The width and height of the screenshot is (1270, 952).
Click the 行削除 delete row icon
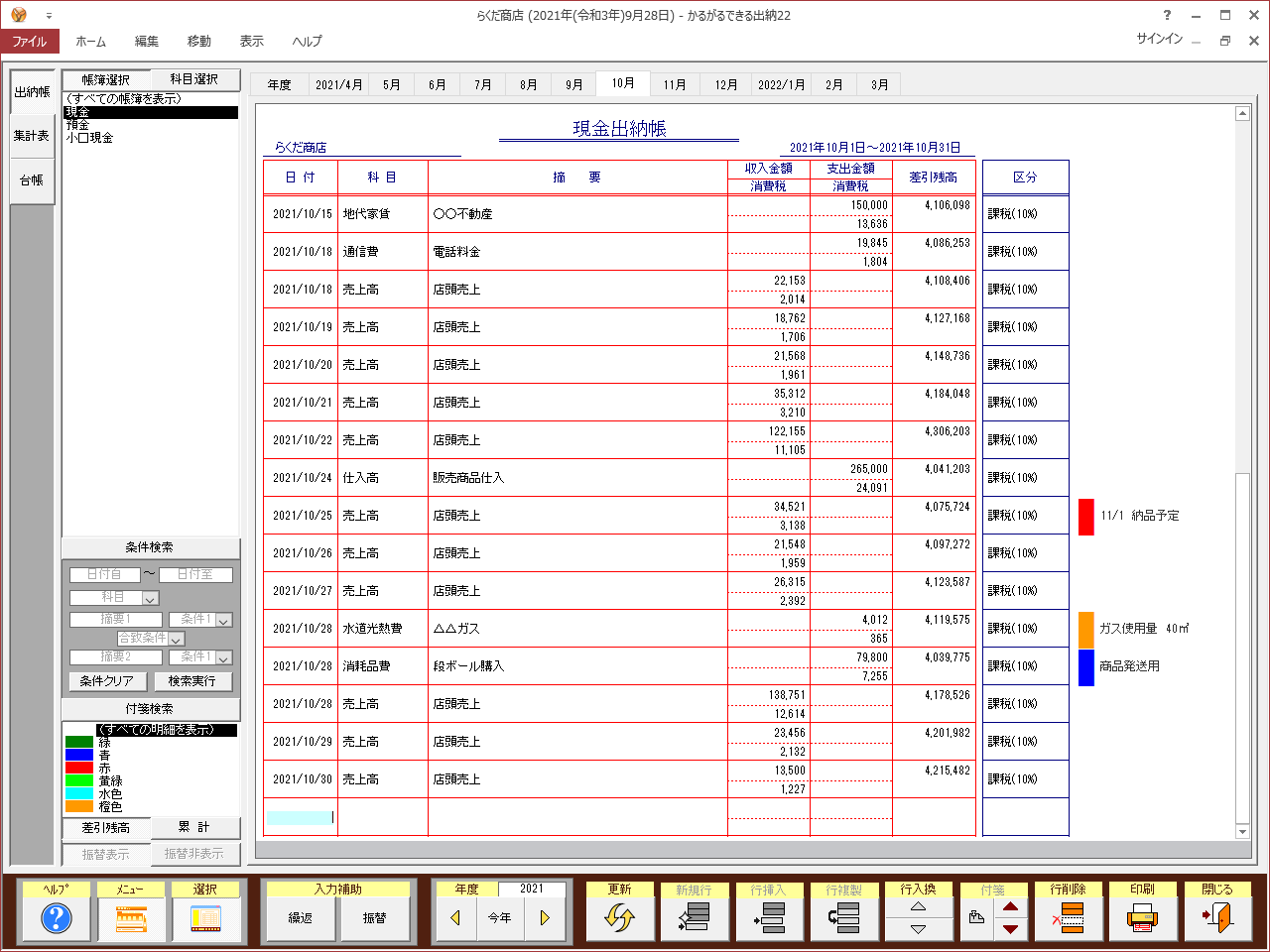[1069, 919]
